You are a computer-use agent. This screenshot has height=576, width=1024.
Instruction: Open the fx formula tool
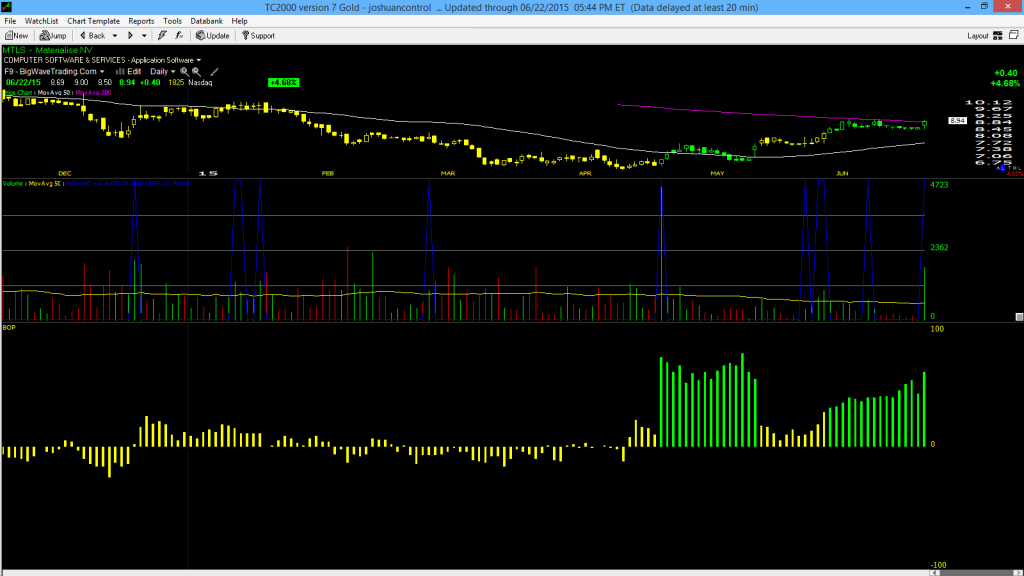click(179, 36)
